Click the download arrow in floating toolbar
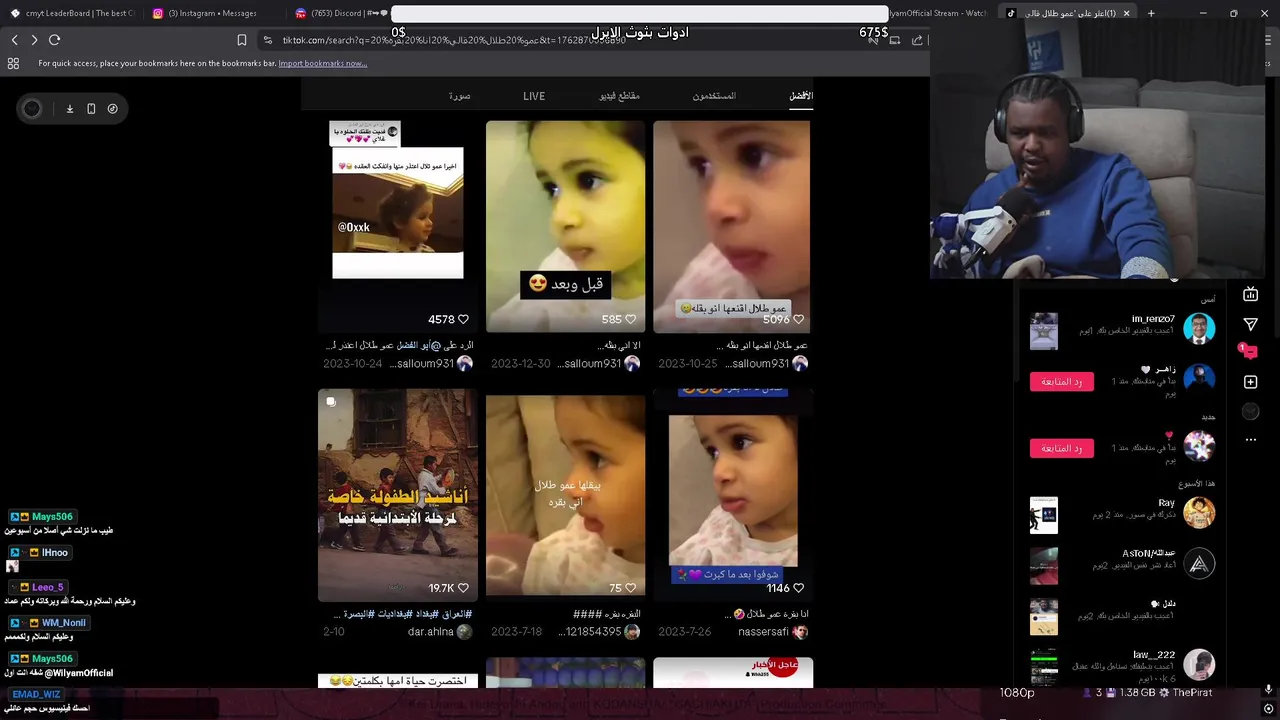Viewport: 1280px width, 720px height. [x=70, y=109]
